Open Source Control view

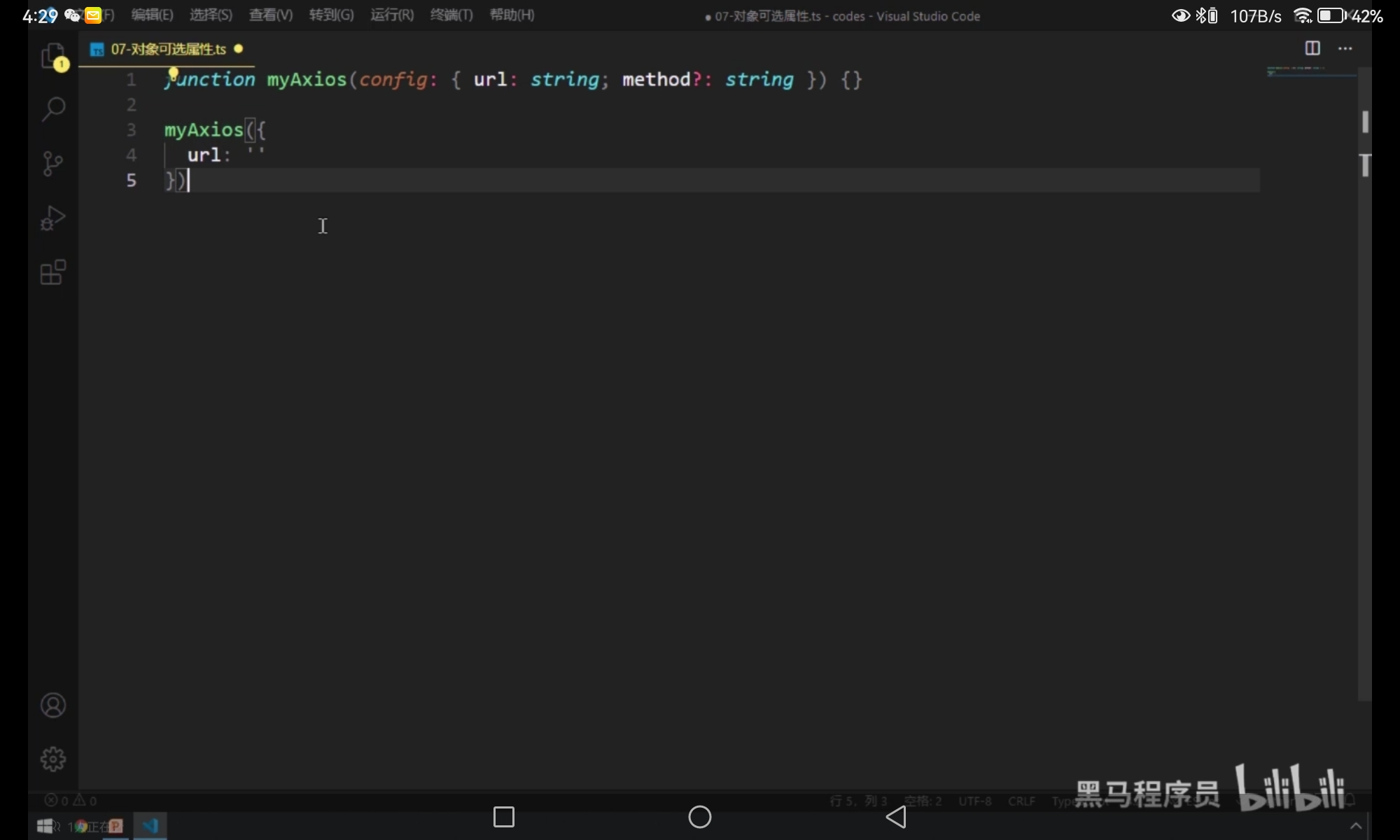point(53,164)
